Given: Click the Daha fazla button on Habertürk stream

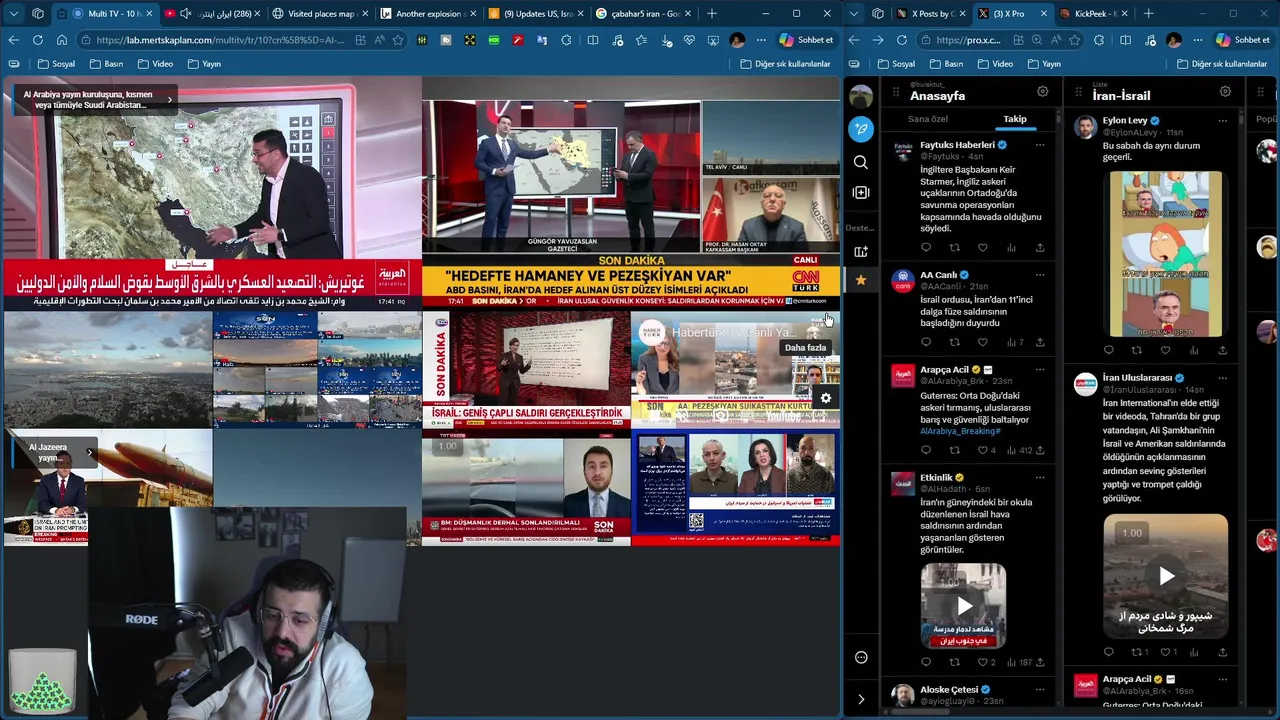Looking at the screenshot, I should (x=805, y=348).
